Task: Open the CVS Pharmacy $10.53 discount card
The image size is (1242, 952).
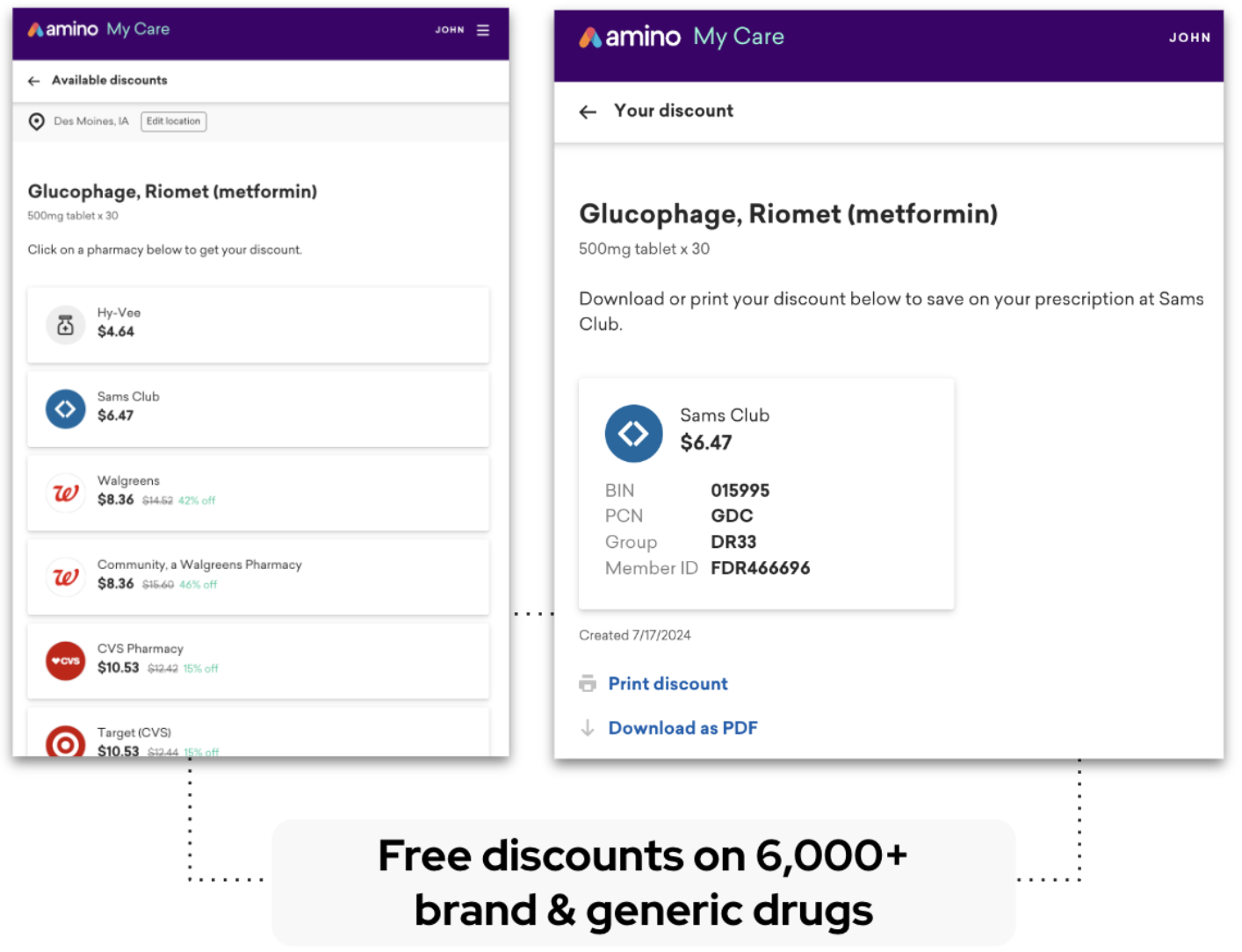Action: 258,661
